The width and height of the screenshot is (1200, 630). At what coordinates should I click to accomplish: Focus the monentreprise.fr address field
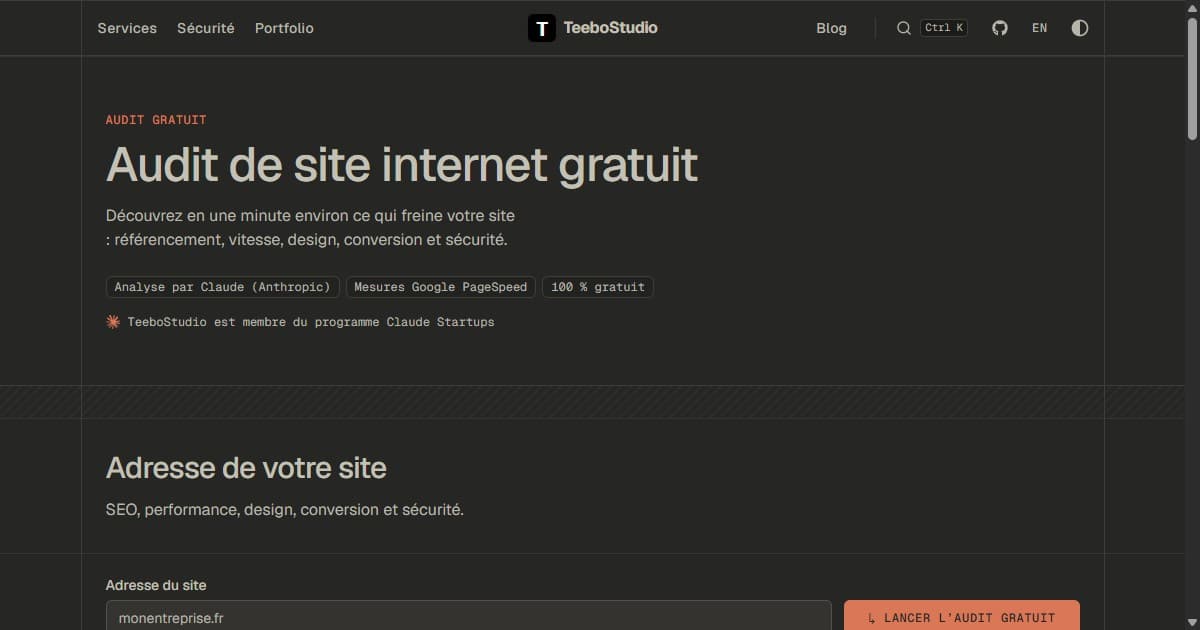coord(469,615)
